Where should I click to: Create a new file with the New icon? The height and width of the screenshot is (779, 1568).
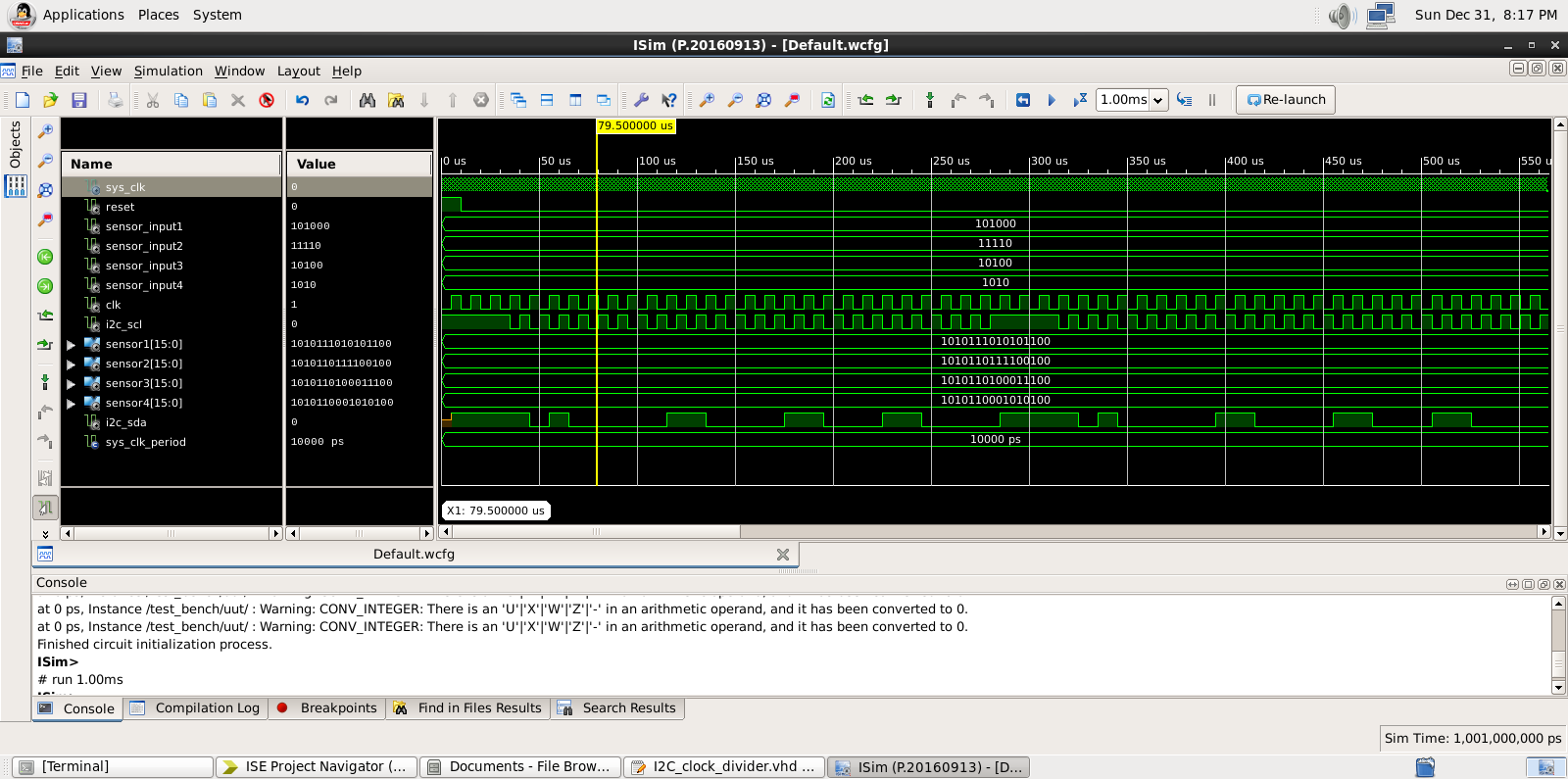point(23,100)
